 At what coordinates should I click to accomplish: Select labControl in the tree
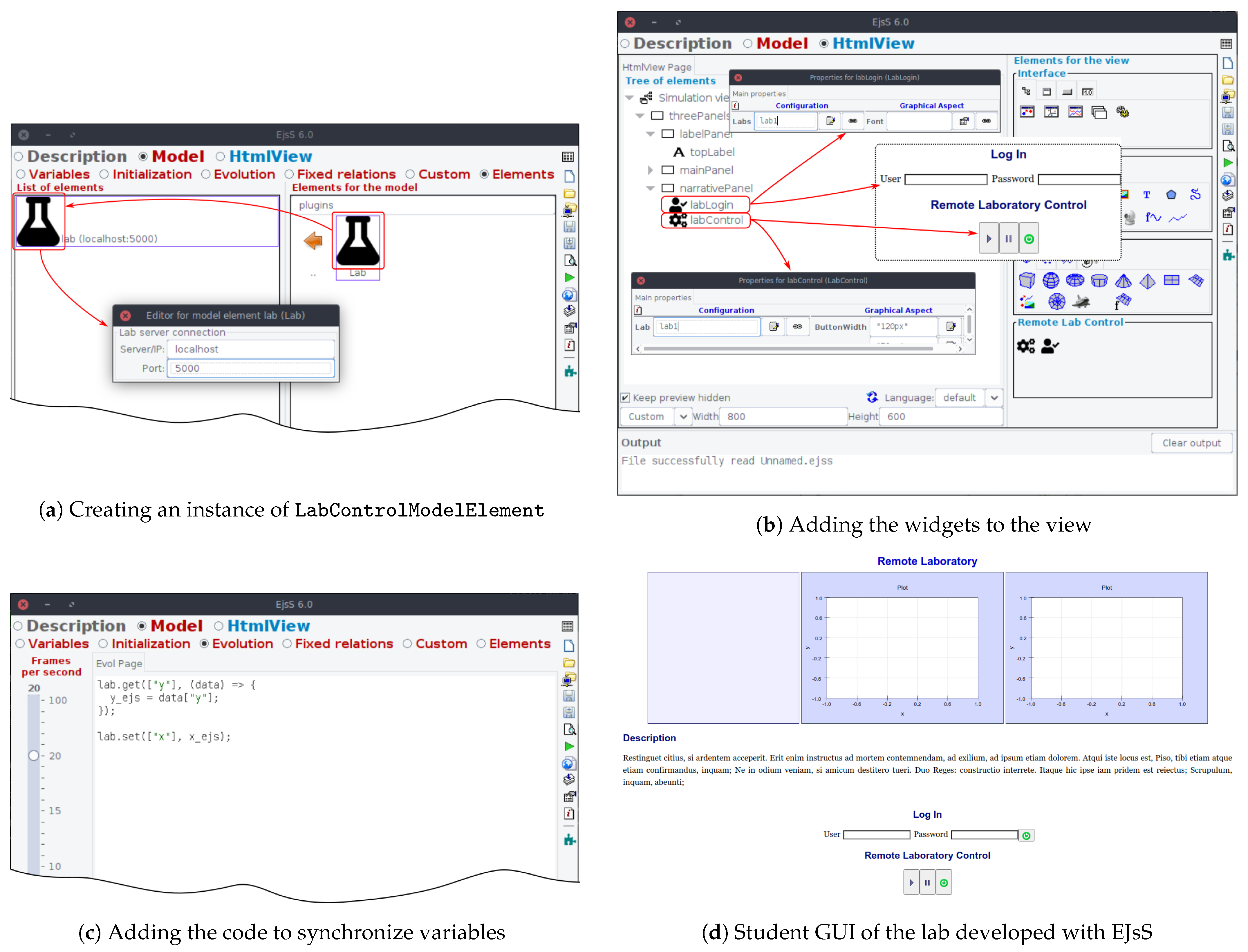pyautogui.click(x=716, y=220)
